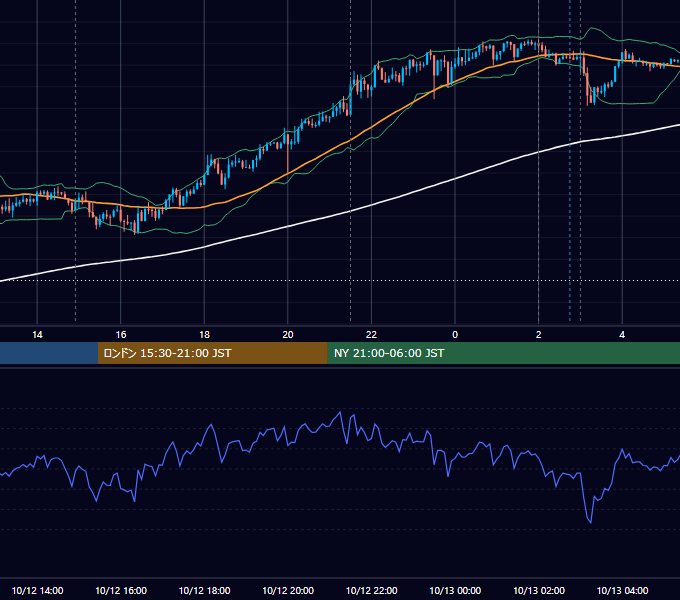Image resolution: width=680 pixels, height=600 pixels.
Task: Click the 10/13 02:00 date label
Action: coord(539,590)
